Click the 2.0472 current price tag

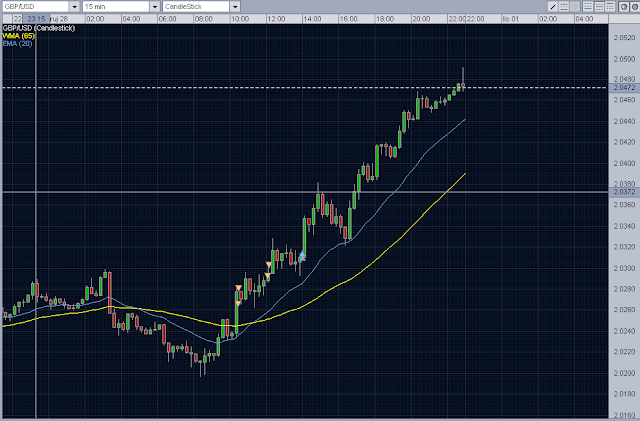tap(624, 88)
